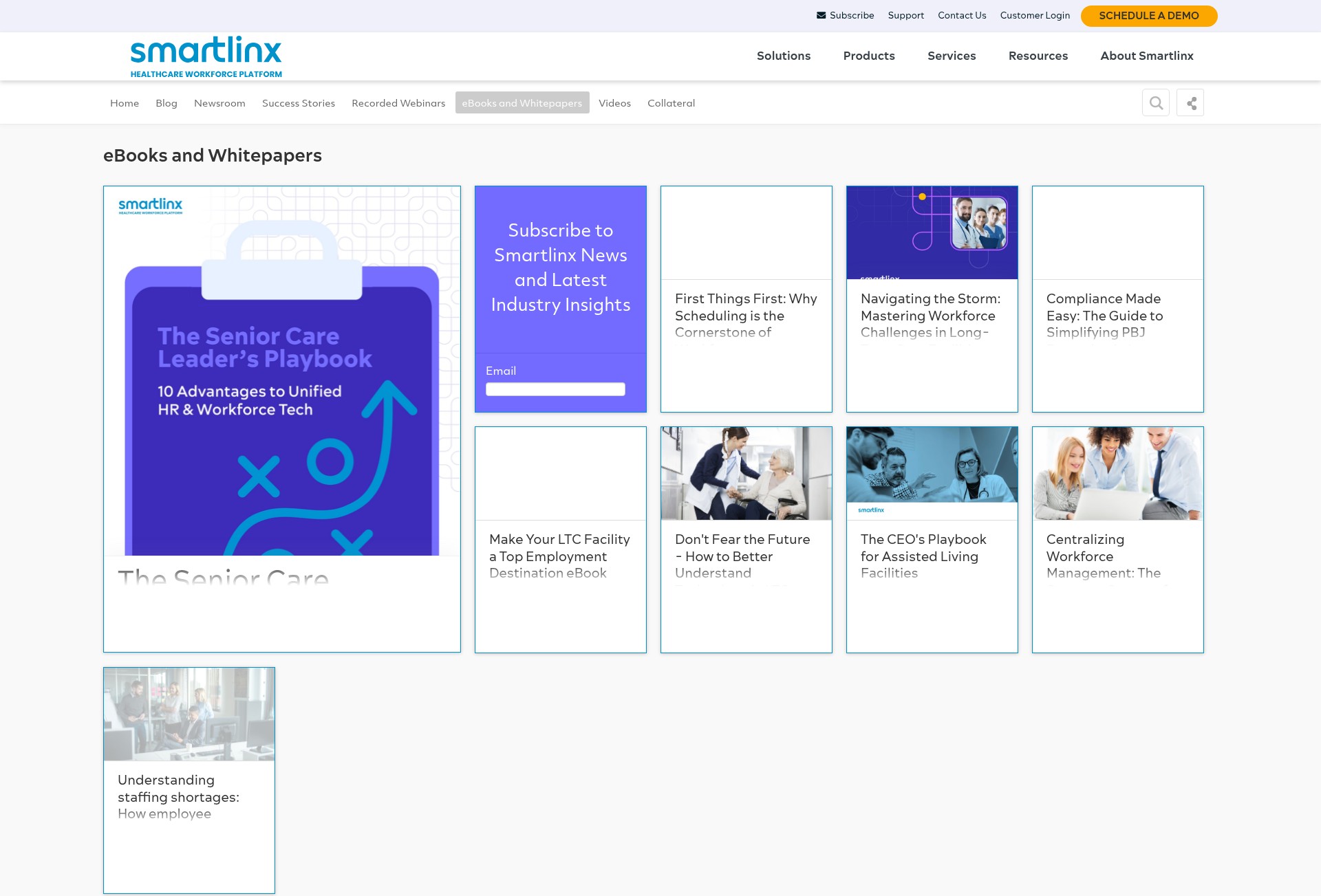
Task: Click the CEO's Playbook thumbnail image
Action: tap(932, 473)
